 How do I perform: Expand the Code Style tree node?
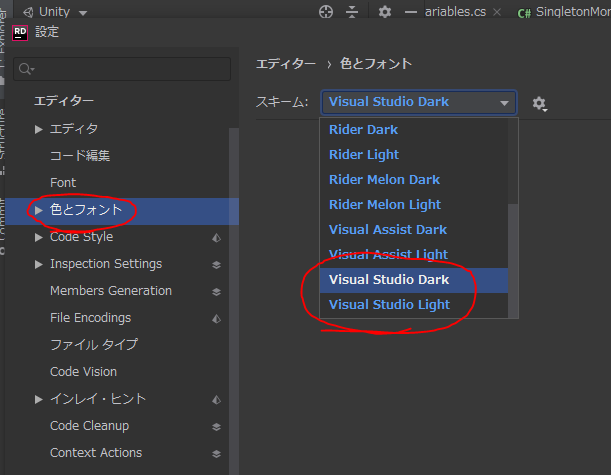click(x=39, y=238)
